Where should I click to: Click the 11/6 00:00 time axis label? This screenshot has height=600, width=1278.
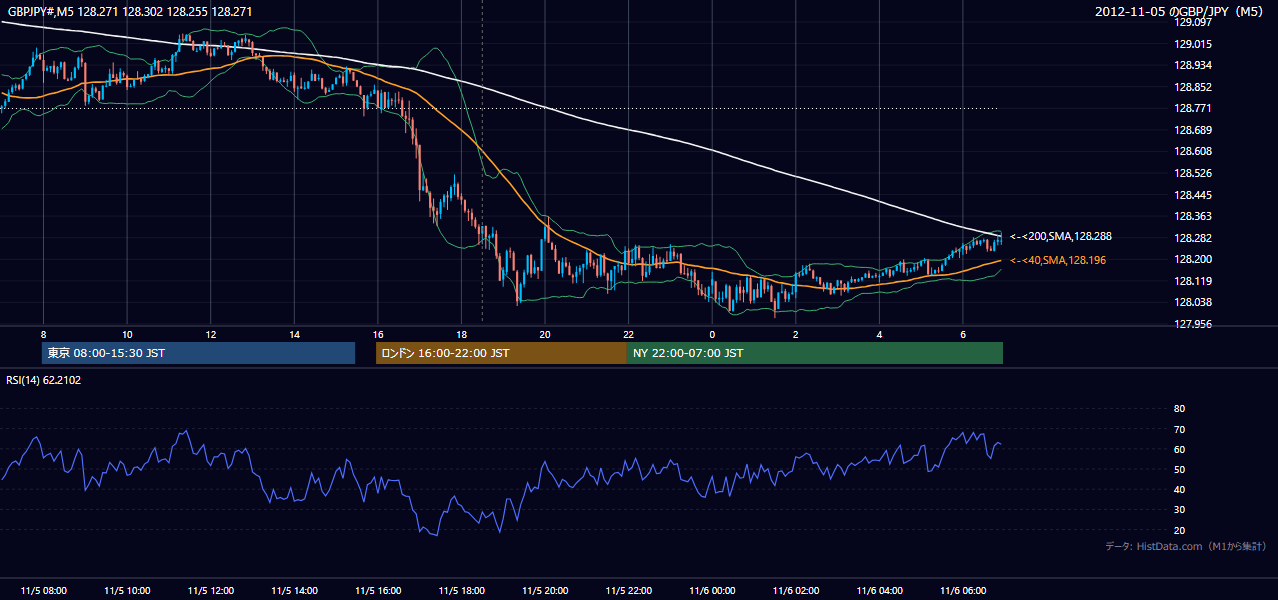[x=712, y=591]
